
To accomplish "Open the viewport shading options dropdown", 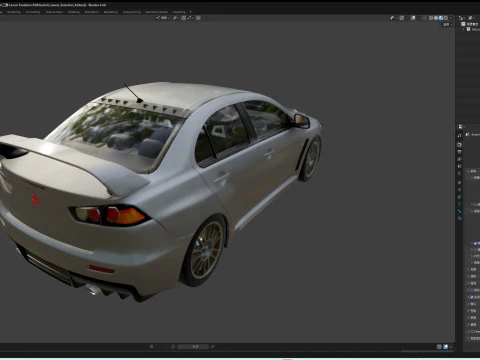I will click(451, 18).
